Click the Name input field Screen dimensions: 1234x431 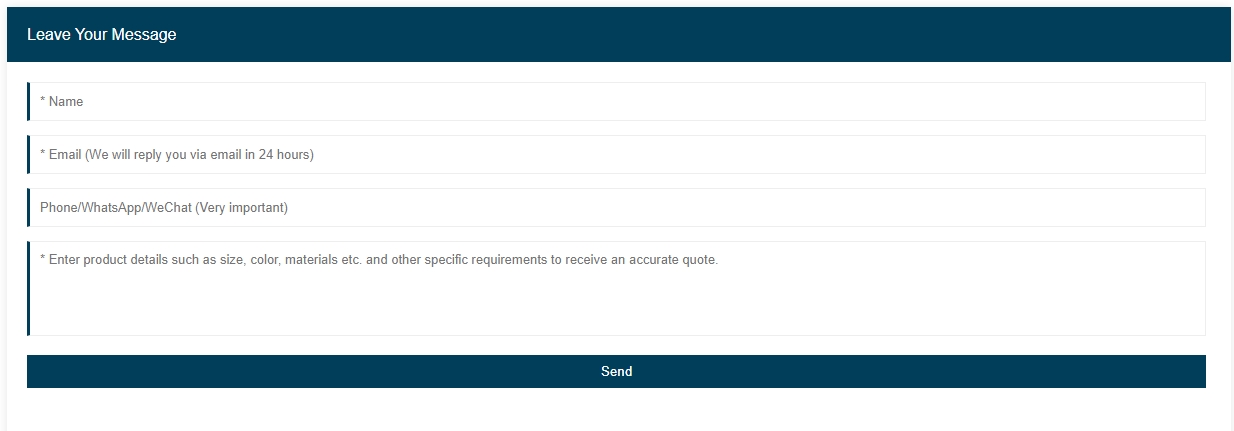coord(616,101)
